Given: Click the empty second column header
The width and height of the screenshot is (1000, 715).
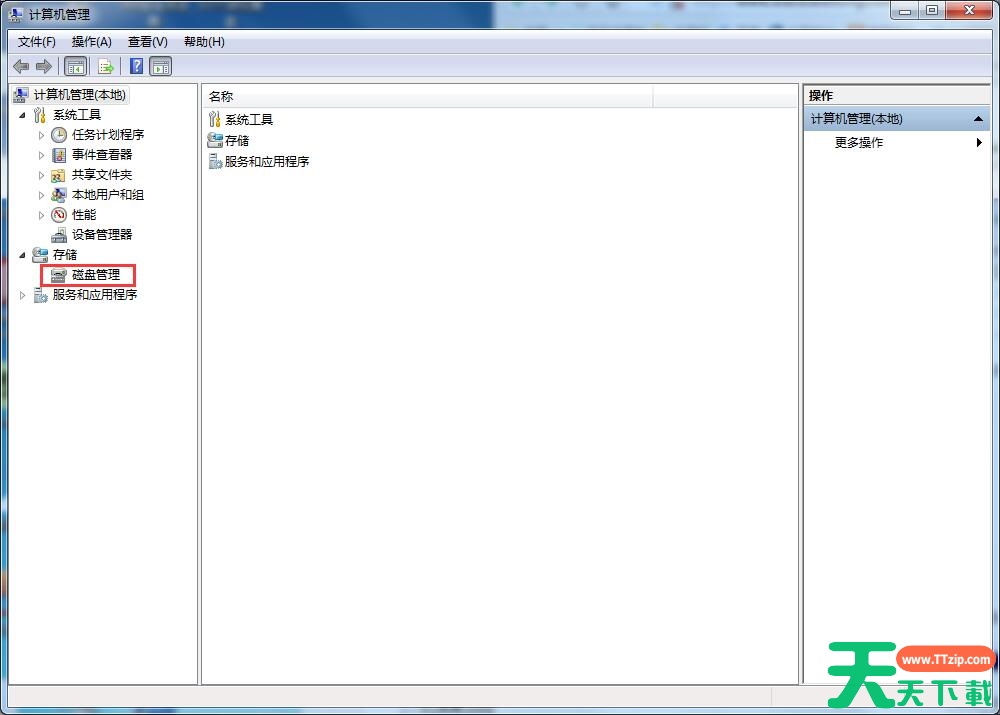Looking at the screenshot, I should [x=725, y=96].
